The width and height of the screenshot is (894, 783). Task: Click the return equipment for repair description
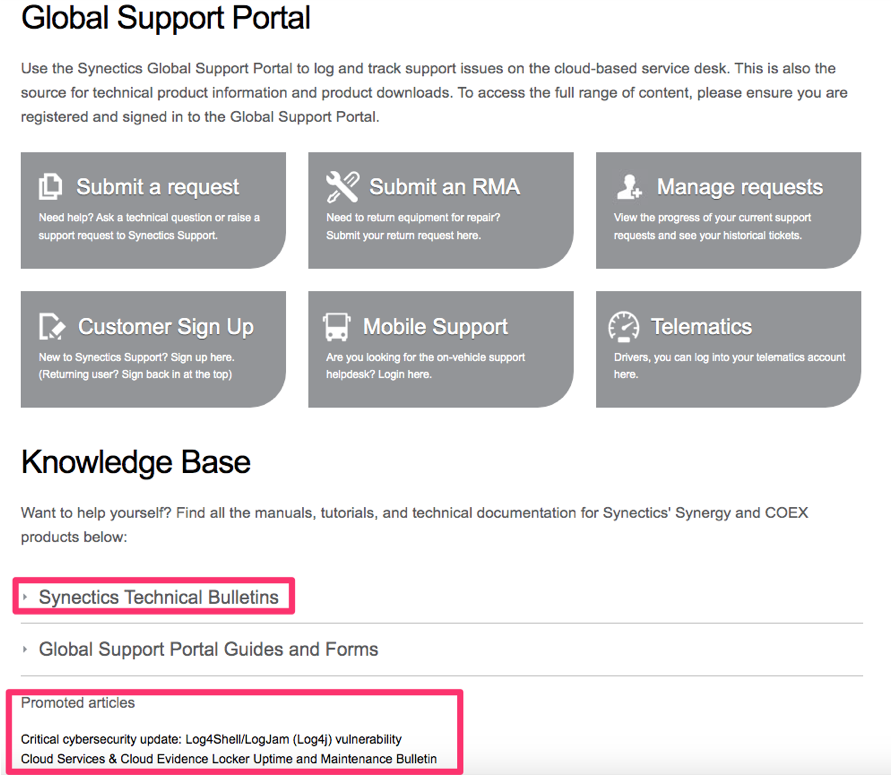click(x=413, y=226)
